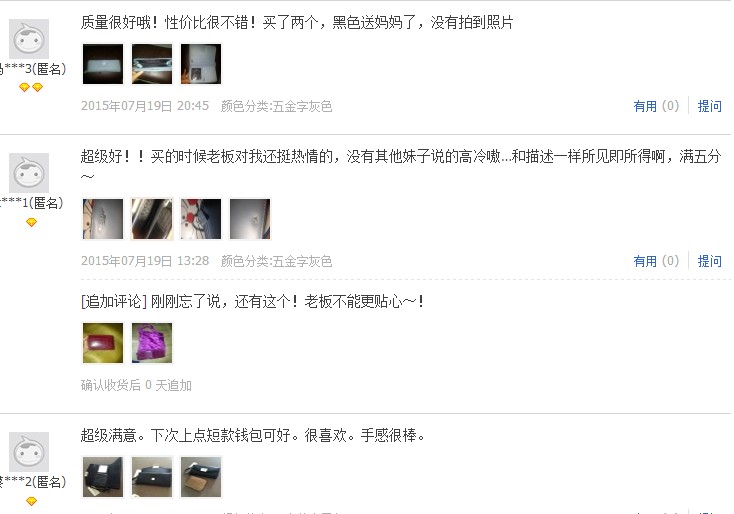View second review's first gray wallet photo
This screenshot has height=514, width=734.
tap(103, 219)
